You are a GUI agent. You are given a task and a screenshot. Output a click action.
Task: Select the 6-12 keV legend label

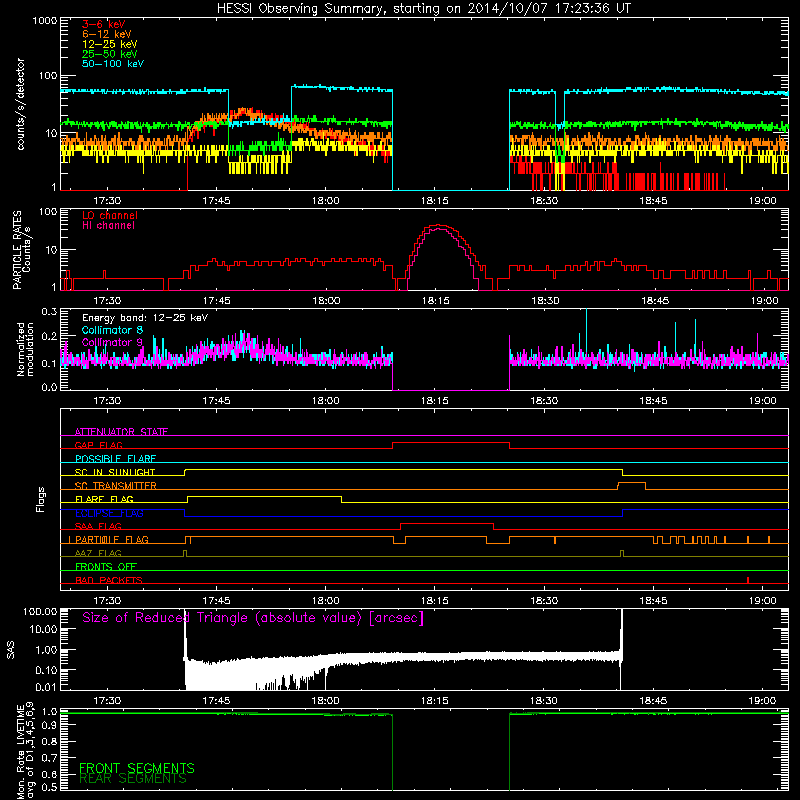click(x=107, y=34)
